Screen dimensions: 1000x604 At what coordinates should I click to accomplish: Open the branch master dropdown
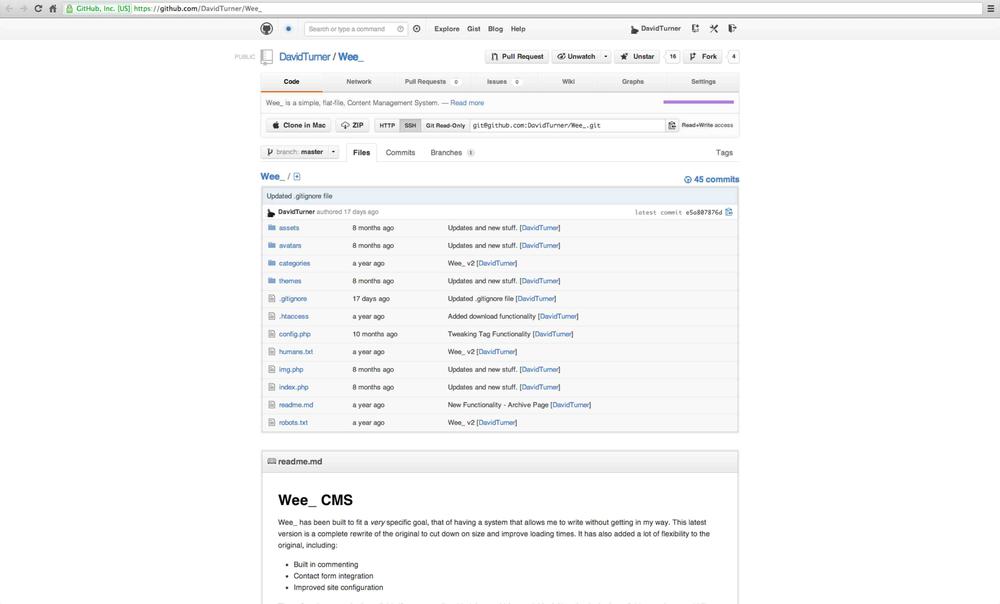click(x=300, y=152)
